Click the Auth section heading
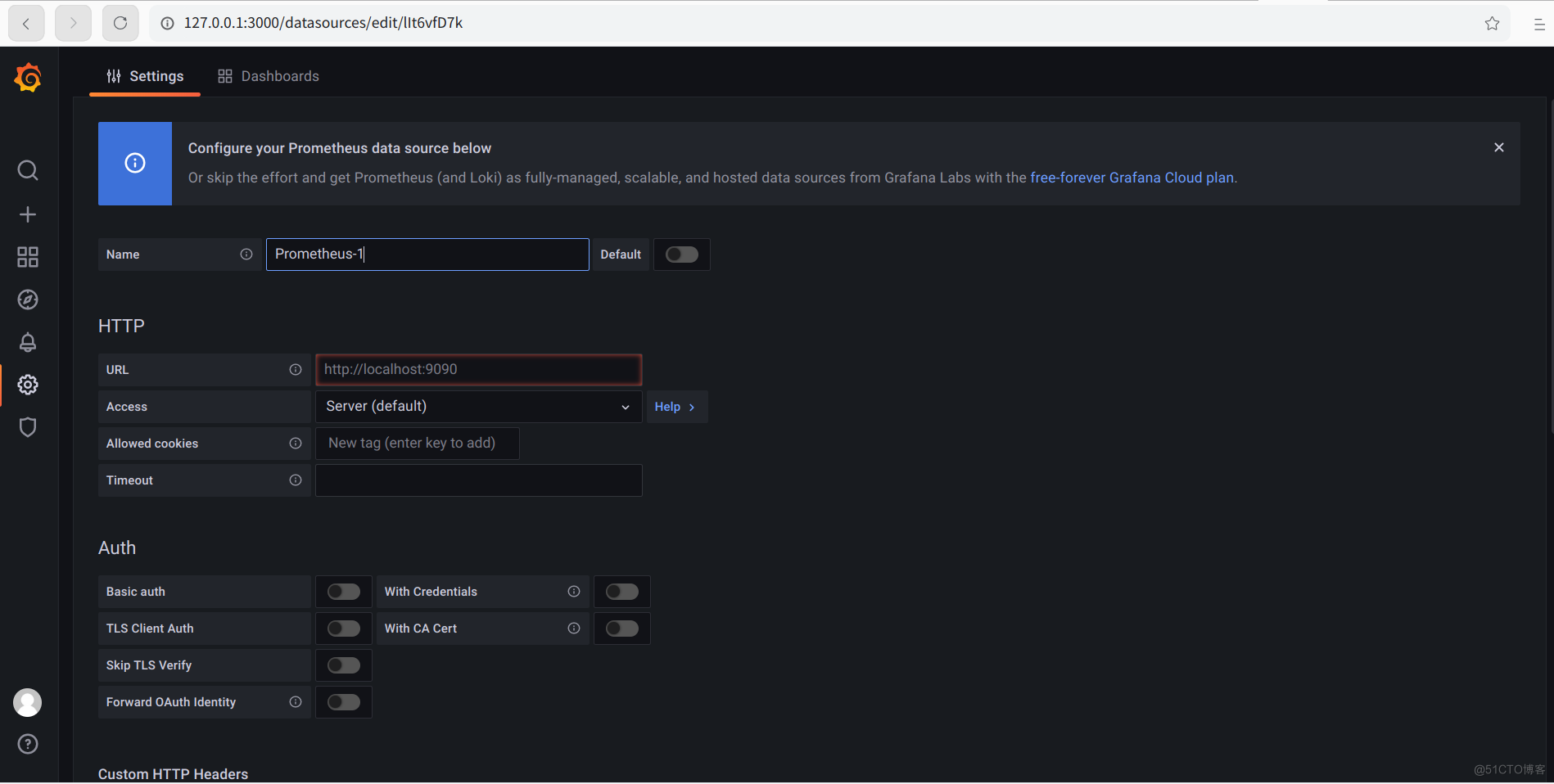Viewport: 1554px width, 784px height. pyautogui.click(x=117, y=547)
